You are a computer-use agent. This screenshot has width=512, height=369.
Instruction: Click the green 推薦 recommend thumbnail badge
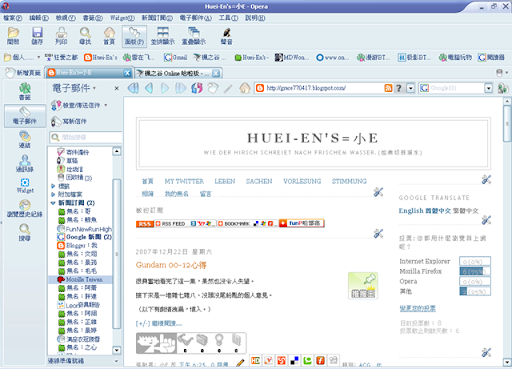pos(363,286)
